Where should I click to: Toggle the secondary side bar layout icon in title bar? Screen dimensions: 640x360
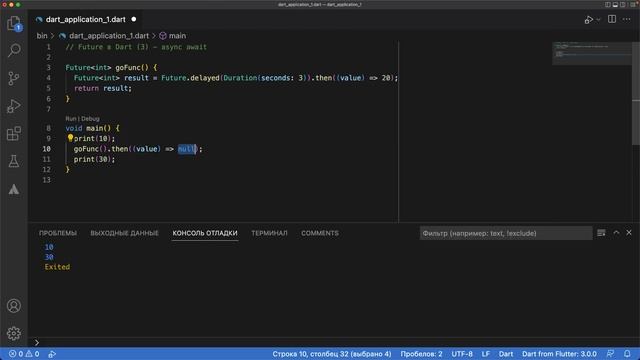tap(622, 4)
